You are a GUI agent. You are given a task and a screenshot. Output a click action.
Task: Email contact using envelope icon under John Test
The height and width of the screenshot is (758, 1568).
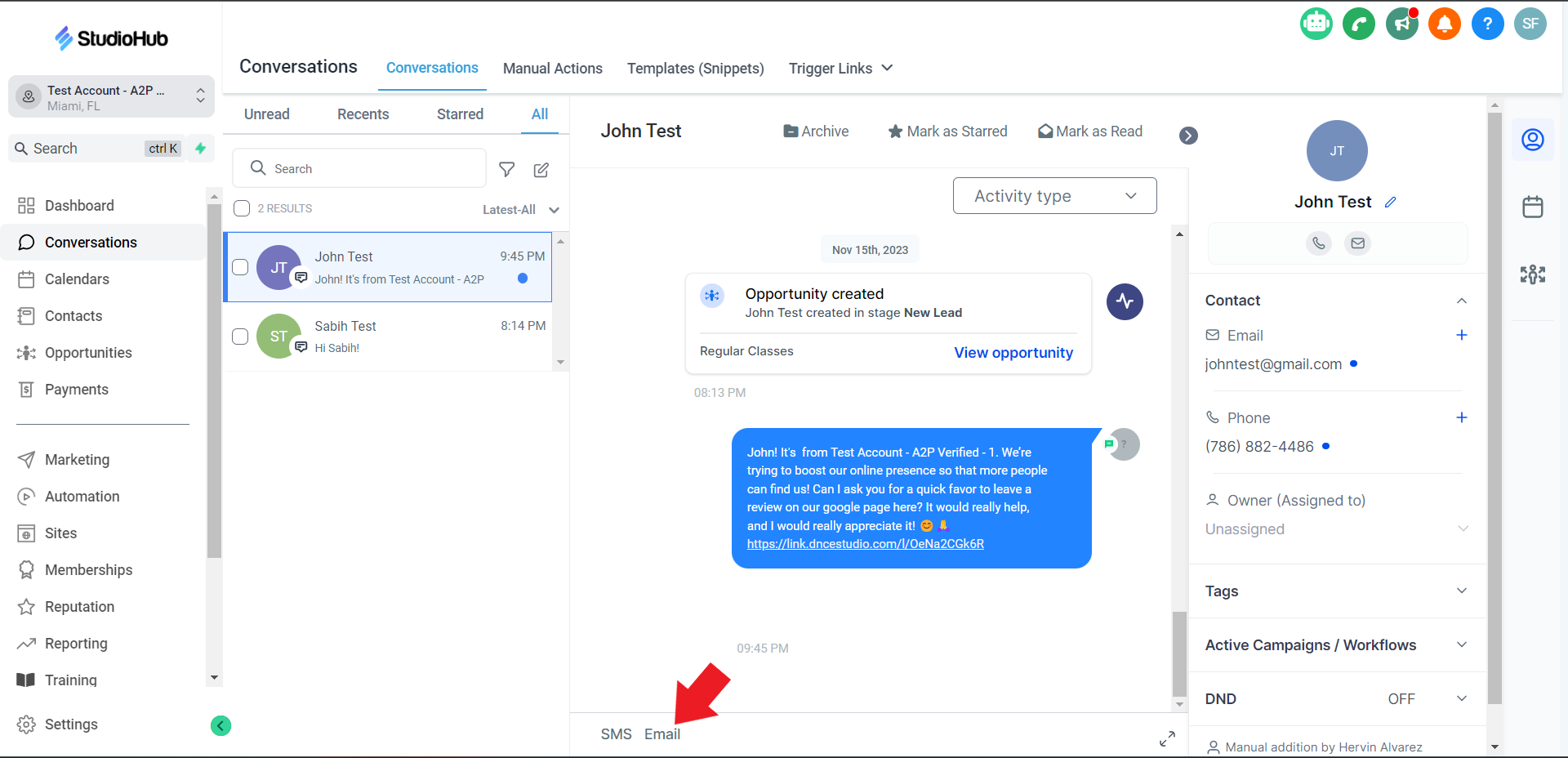1357,243
